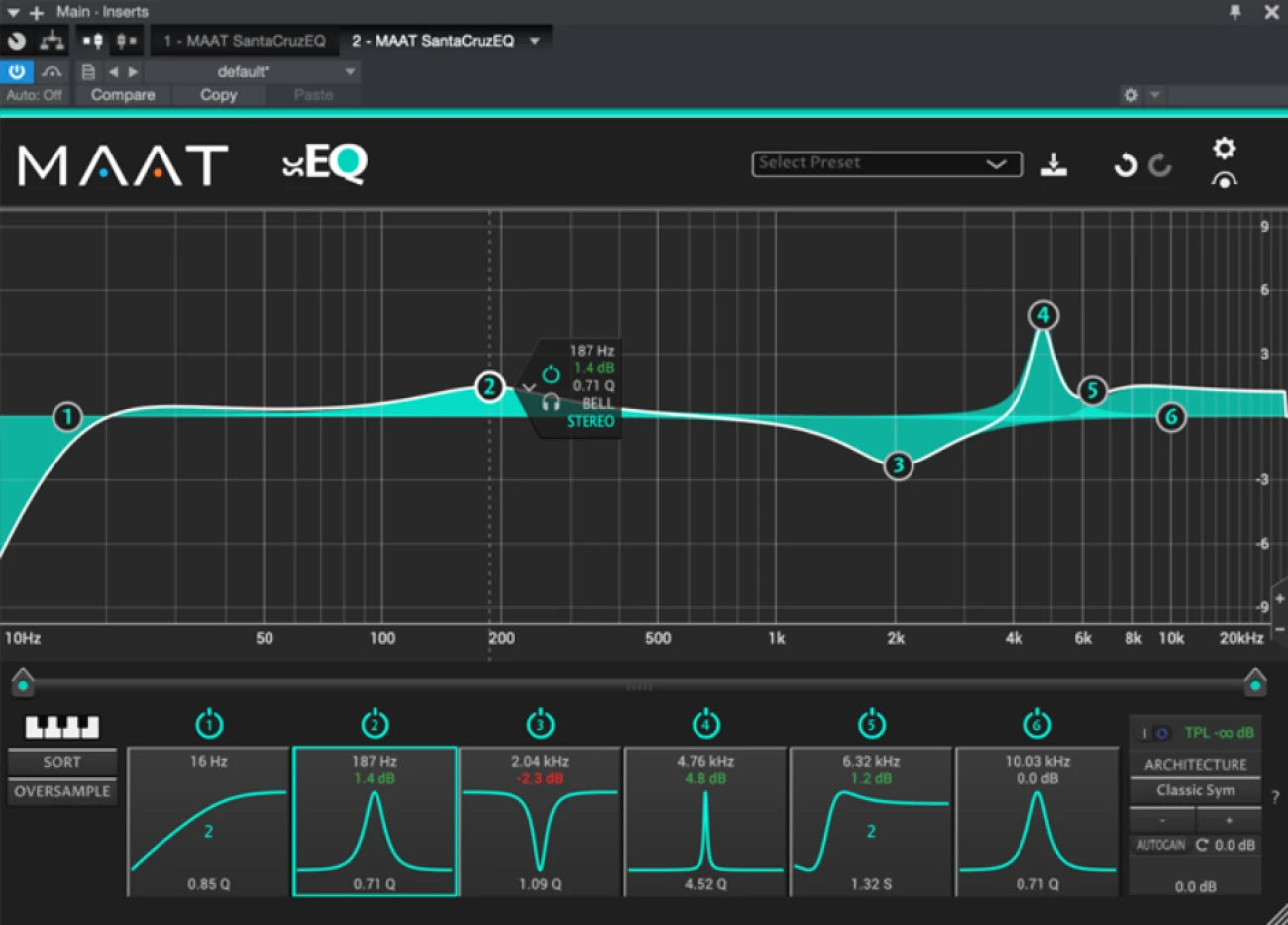This screenshot has width=1288, height=925.
Task: Click the OVERSAMPLE button
Action: pos(61,791)
